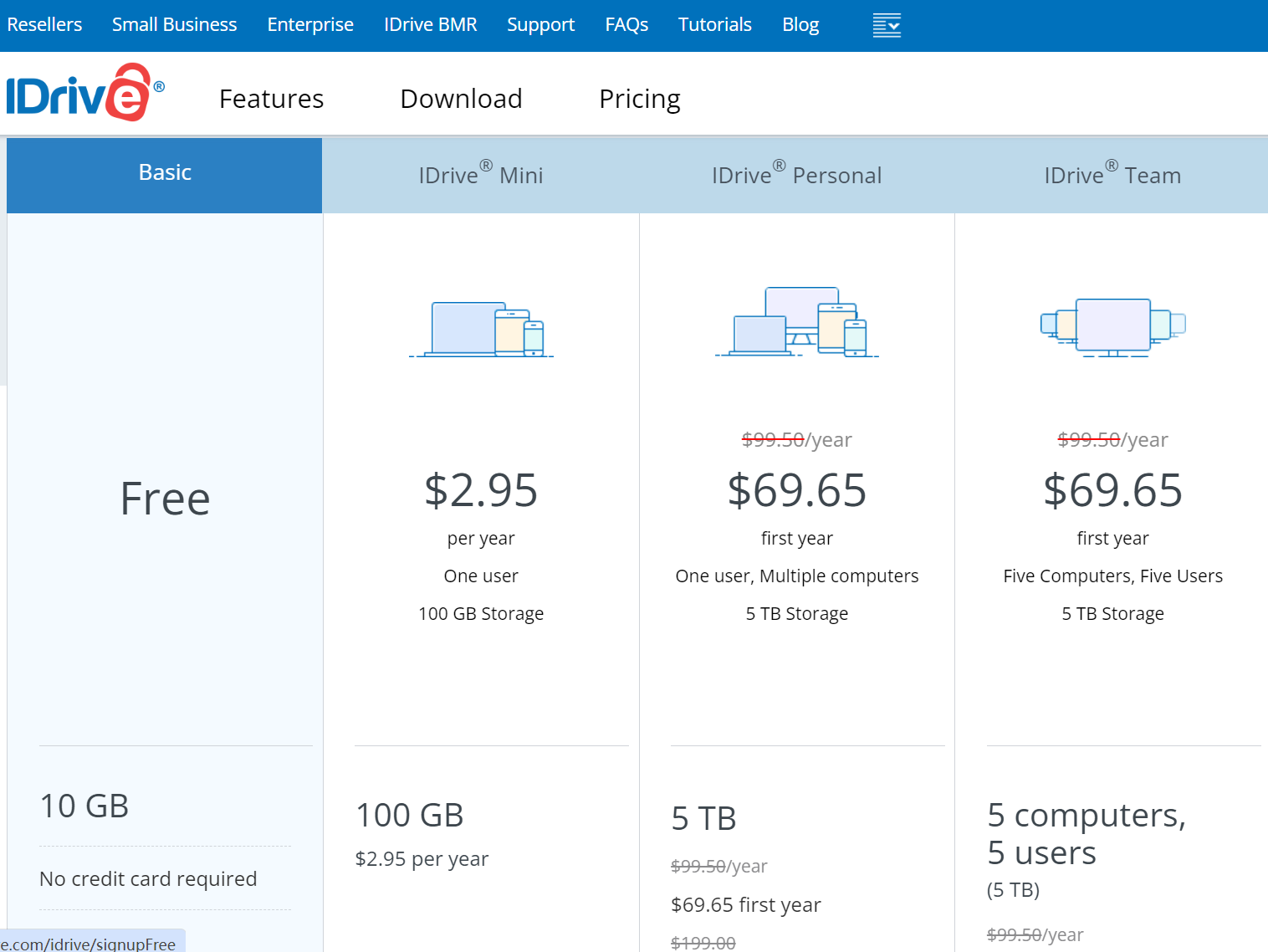
Task: Click the '$69.65' Team price
Action: point(1113,490)
